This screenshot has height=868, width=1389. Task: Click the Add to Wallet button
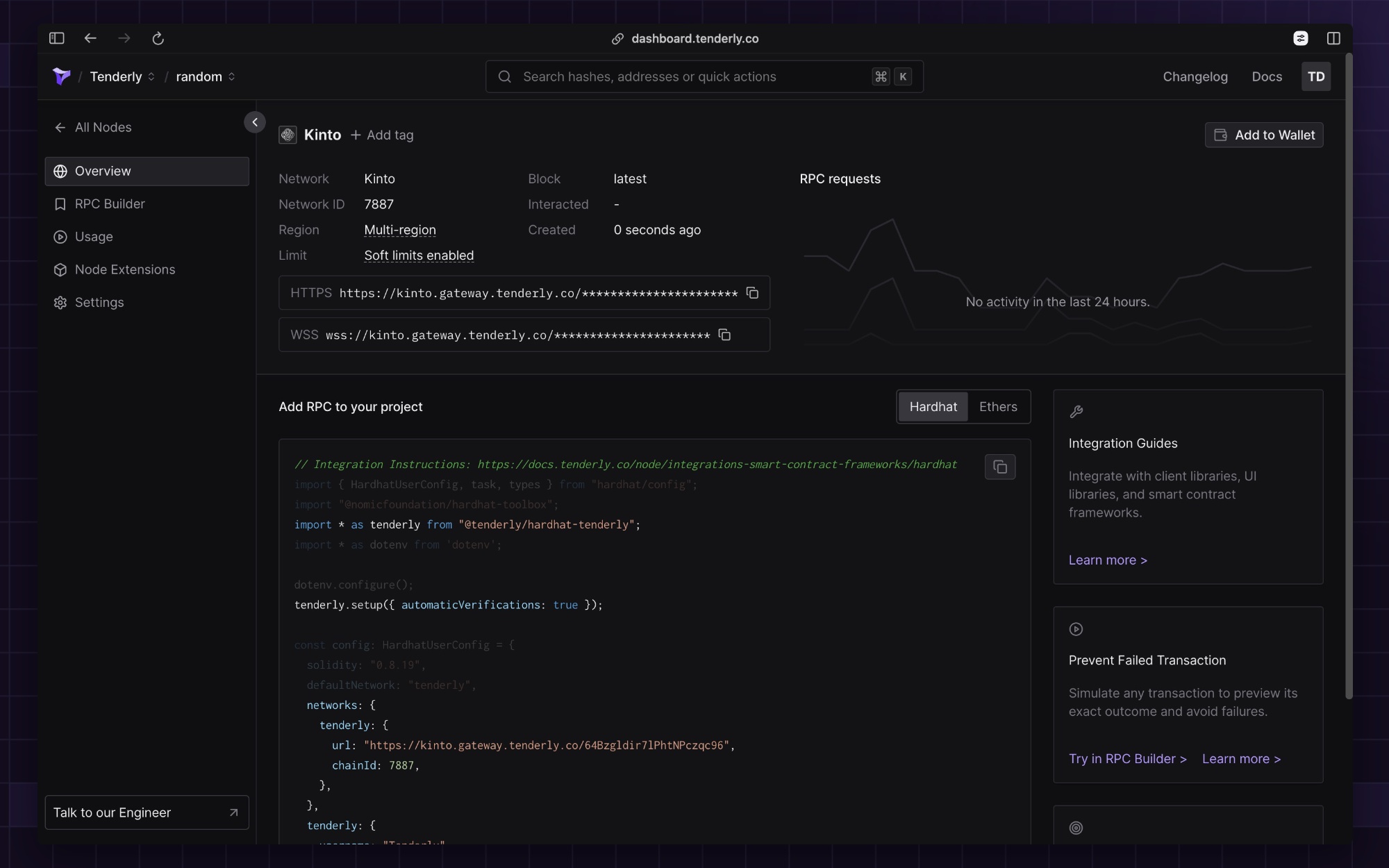(1264, 135)
